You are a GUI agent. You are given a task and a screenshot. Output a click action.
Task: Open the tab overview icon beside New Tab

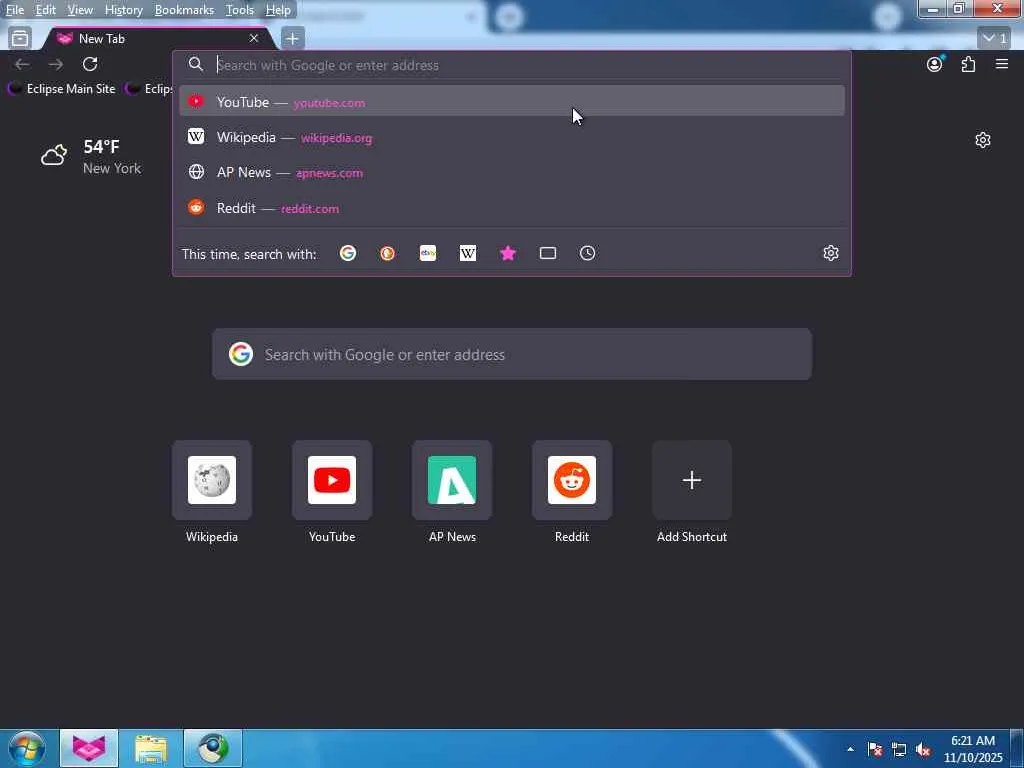[20, 39]
